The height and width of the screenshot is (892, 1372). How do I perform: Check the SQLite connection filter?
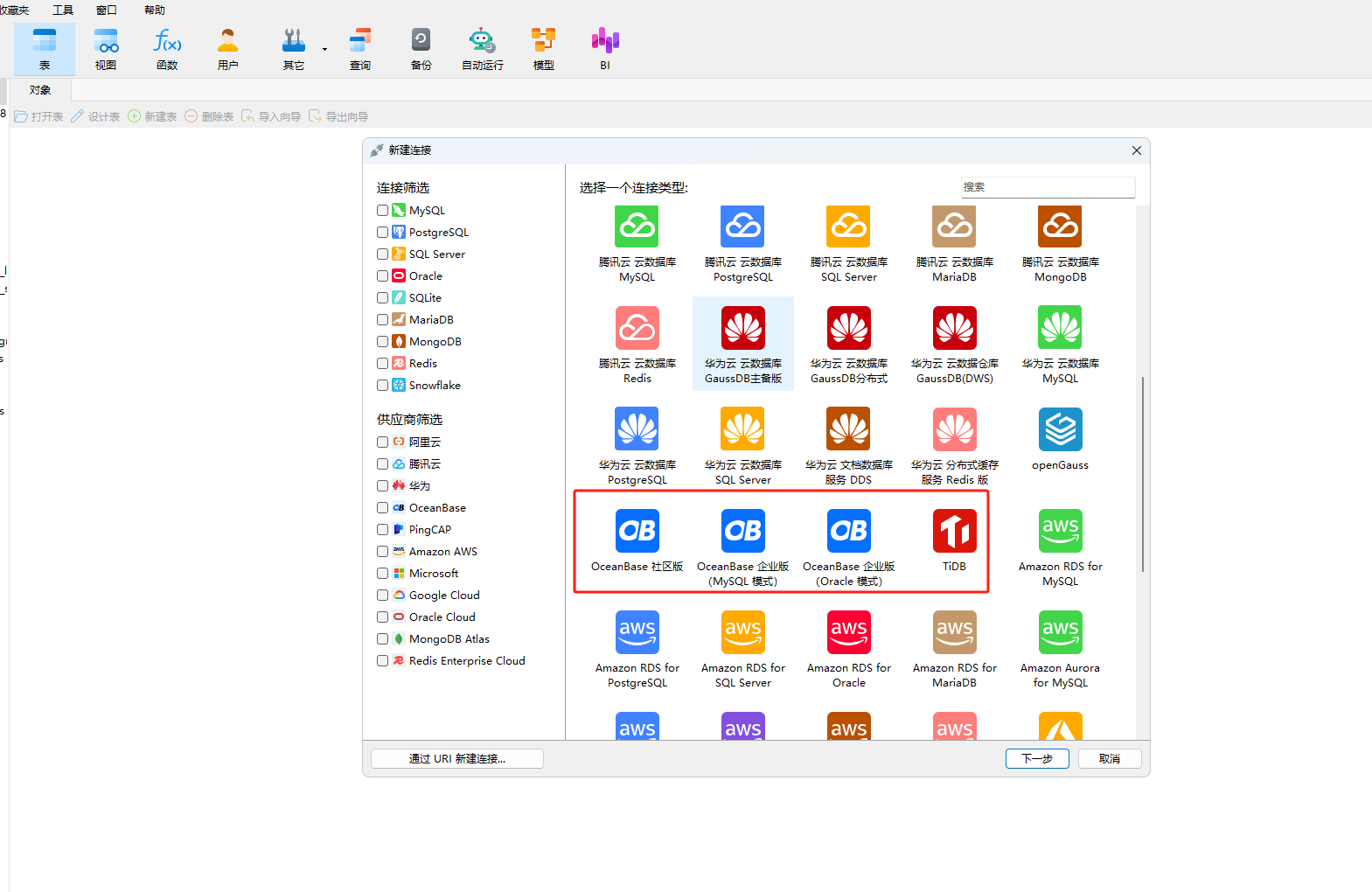click(382, 297)
